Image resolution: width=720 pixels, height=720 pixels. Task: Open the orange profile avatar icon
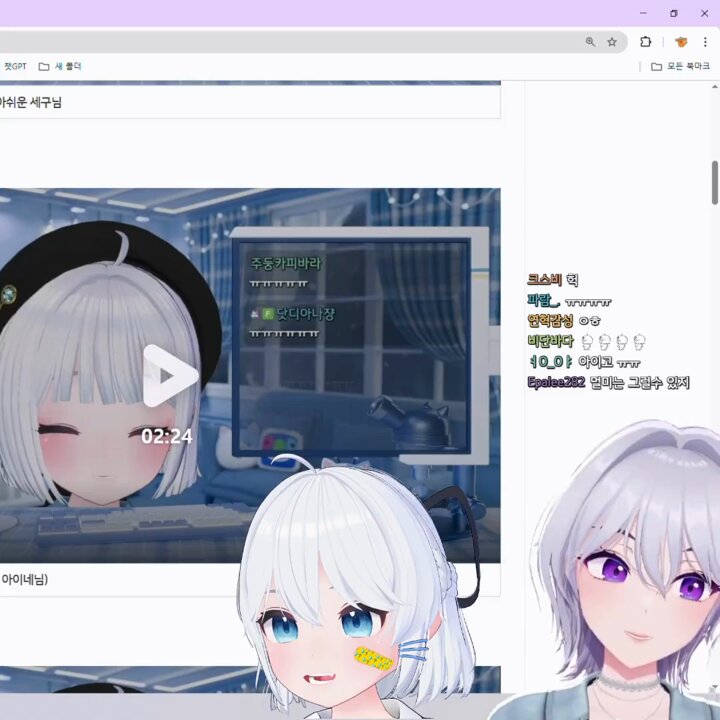pyautogui.click(x=681, y=42)
